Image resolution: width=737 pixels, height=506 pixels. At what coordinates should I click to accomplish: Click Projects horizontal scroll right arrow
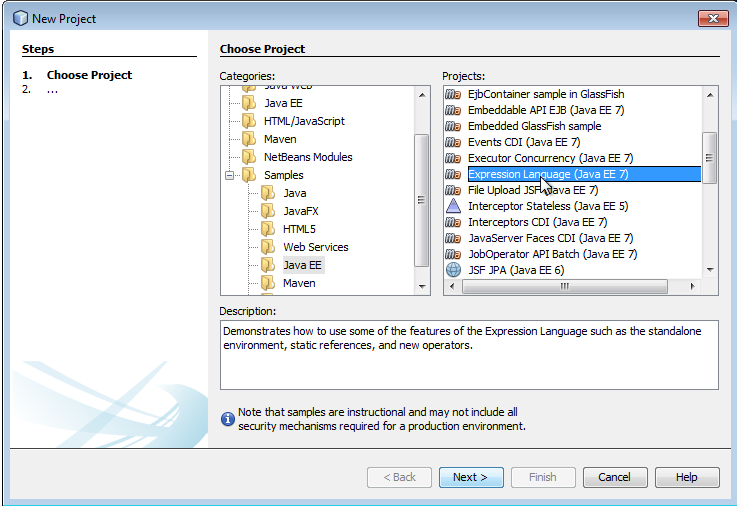[x=692, y=286]
